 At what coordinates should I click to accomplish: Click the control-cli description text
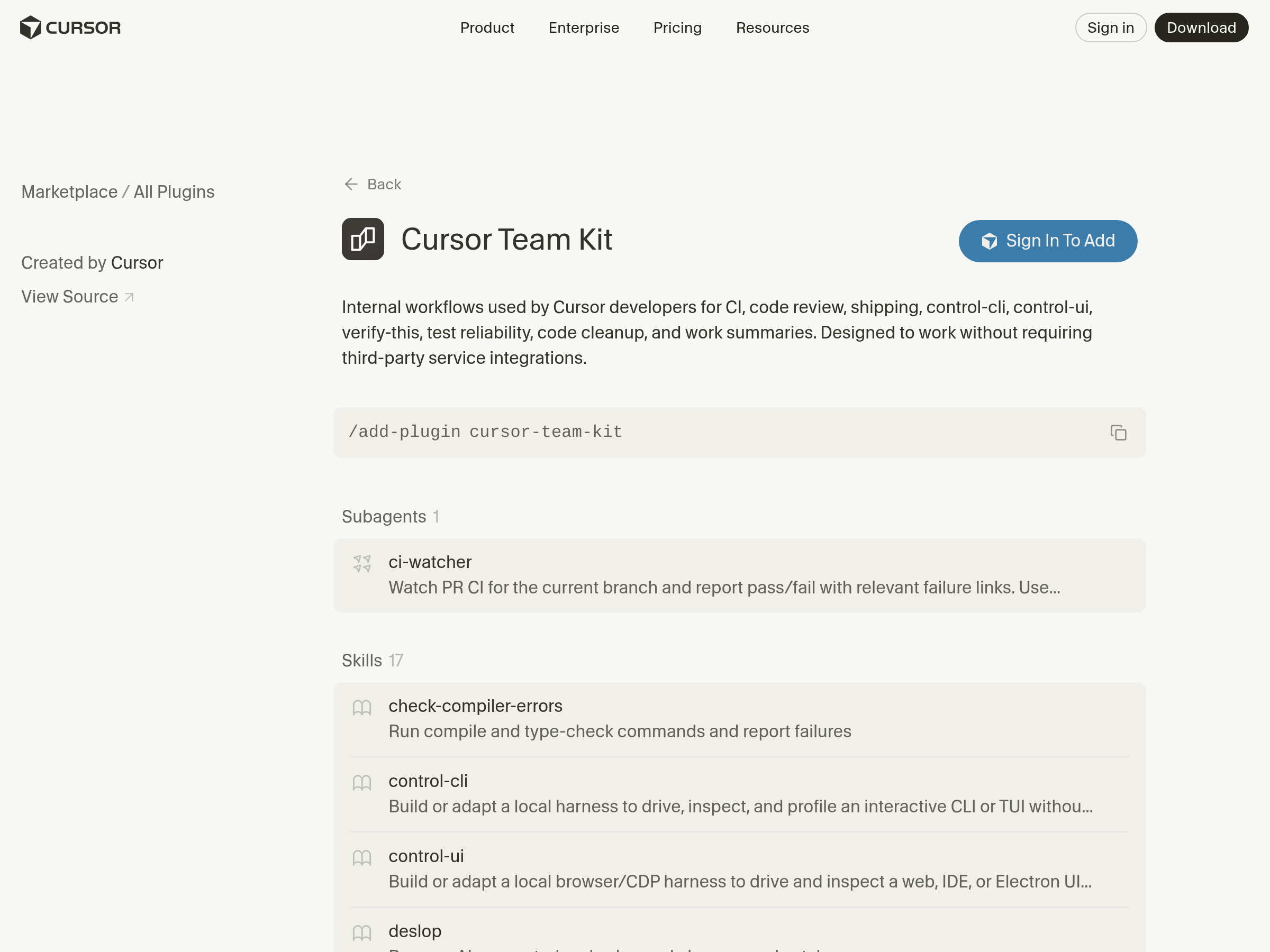click(x=741, y=806)
